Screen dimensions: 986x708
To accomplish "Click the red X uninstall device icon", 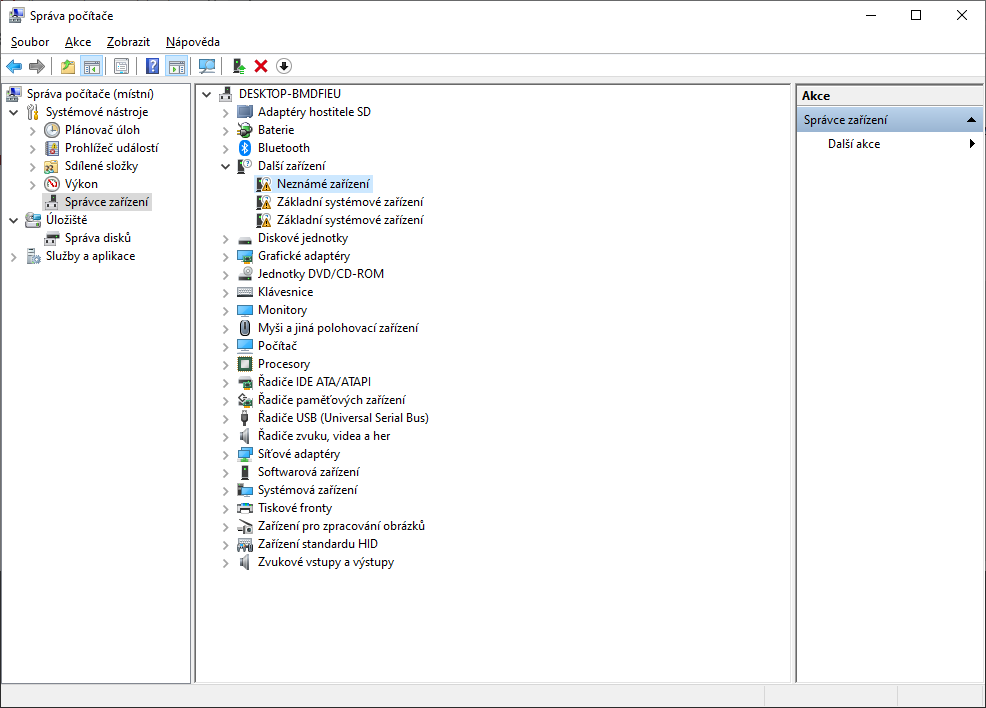I will coord(261,66).
